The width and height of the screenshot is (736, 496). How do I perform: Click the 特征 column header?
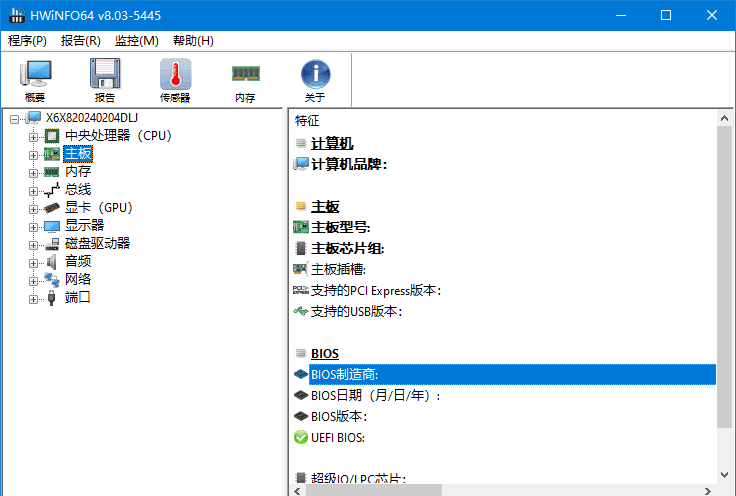pos(307,121)
